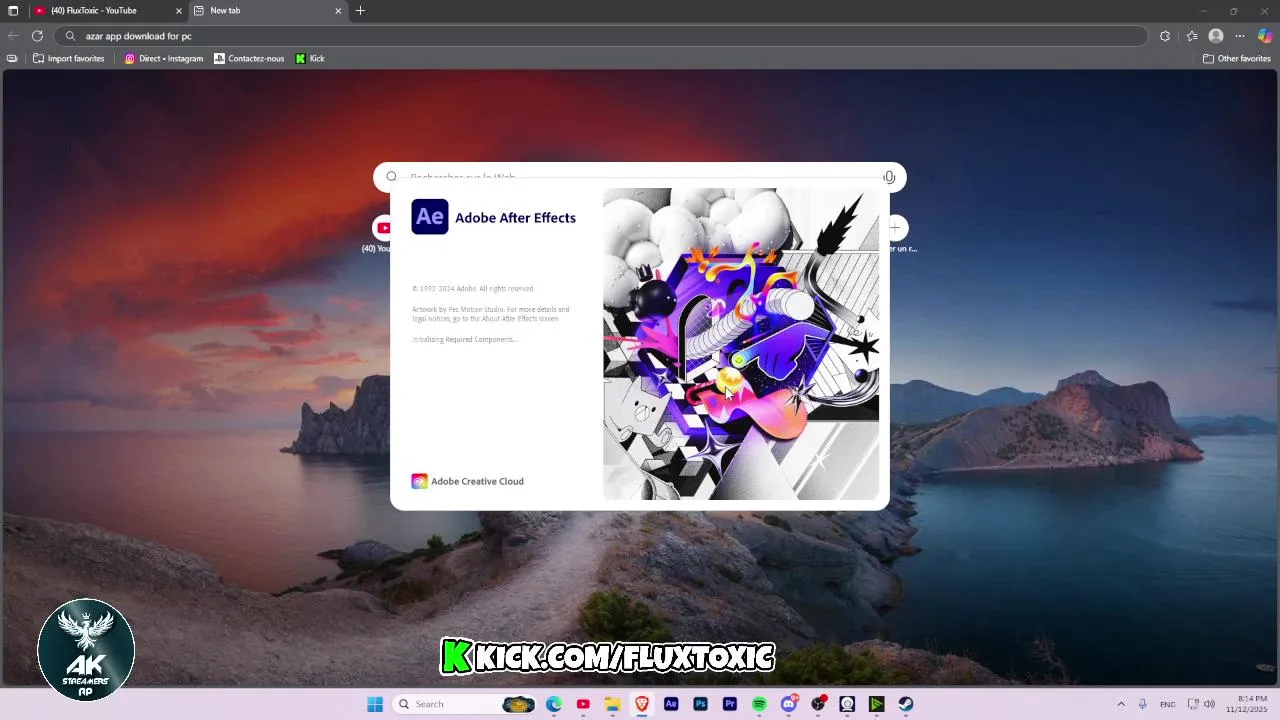Open Microsoft Edge from the taskbar
Screen dimensions: 1280x720
[554, 704]
